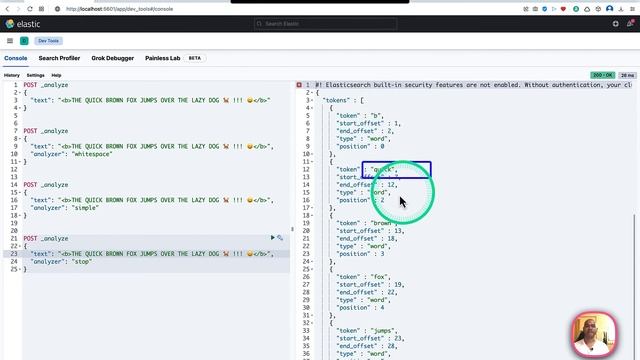Switch to the Search Profiler tab
This screenshot has width=640, height=360.
[x=59, y=58]
